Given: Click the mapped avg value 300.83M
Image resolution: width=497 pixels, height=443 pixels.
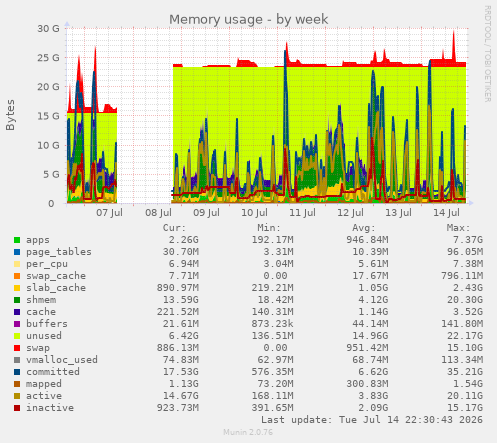Looking at the screenshot, I should [367, 384].
